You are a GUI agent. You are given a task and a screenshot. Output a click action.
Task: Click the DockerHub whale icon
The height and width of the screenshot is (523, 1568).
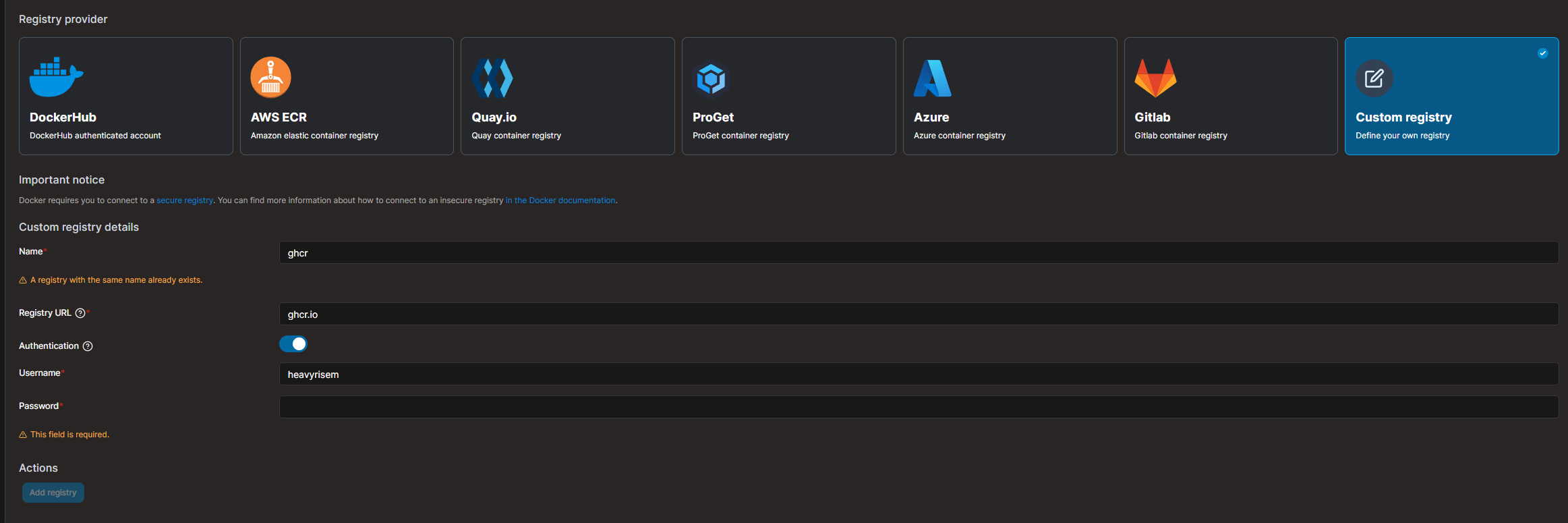click(x=55, y=78)
